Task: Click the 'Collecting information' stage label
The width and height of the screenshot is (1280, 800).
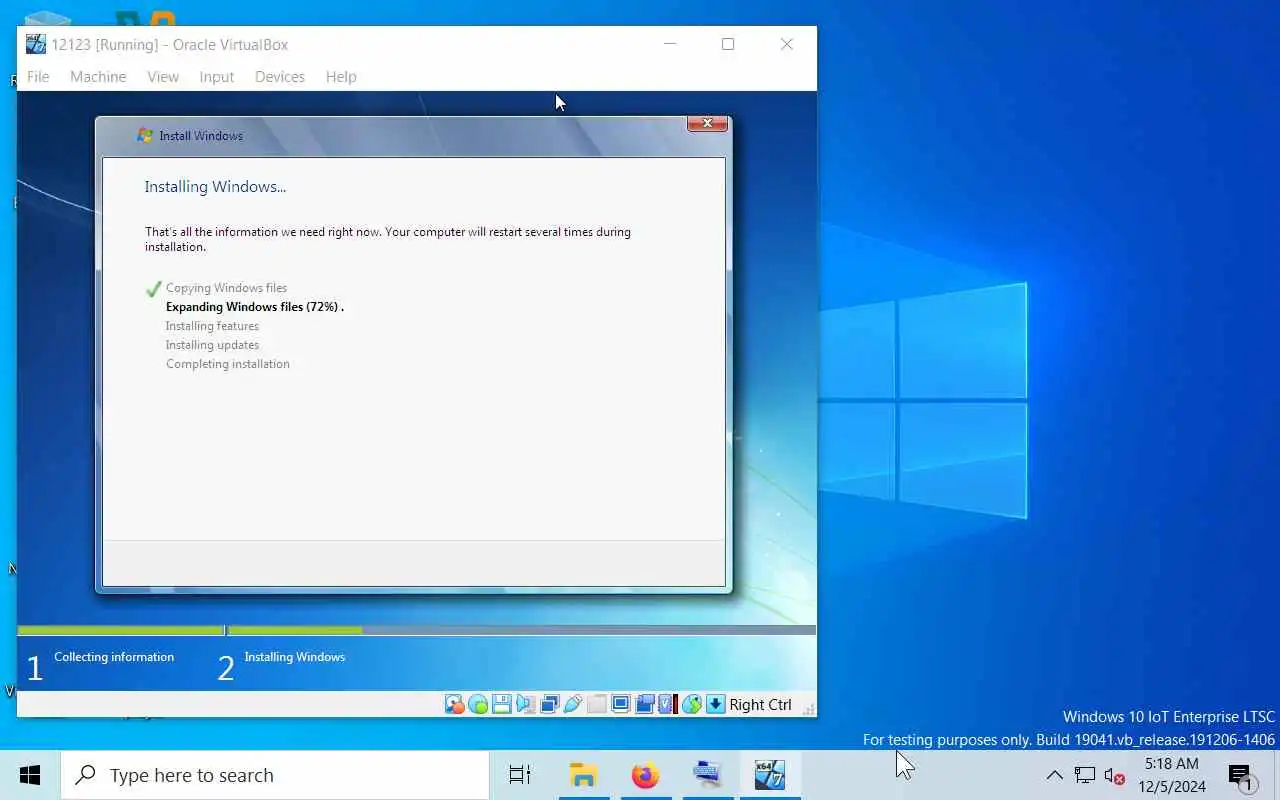Action: tap(114, 657)
